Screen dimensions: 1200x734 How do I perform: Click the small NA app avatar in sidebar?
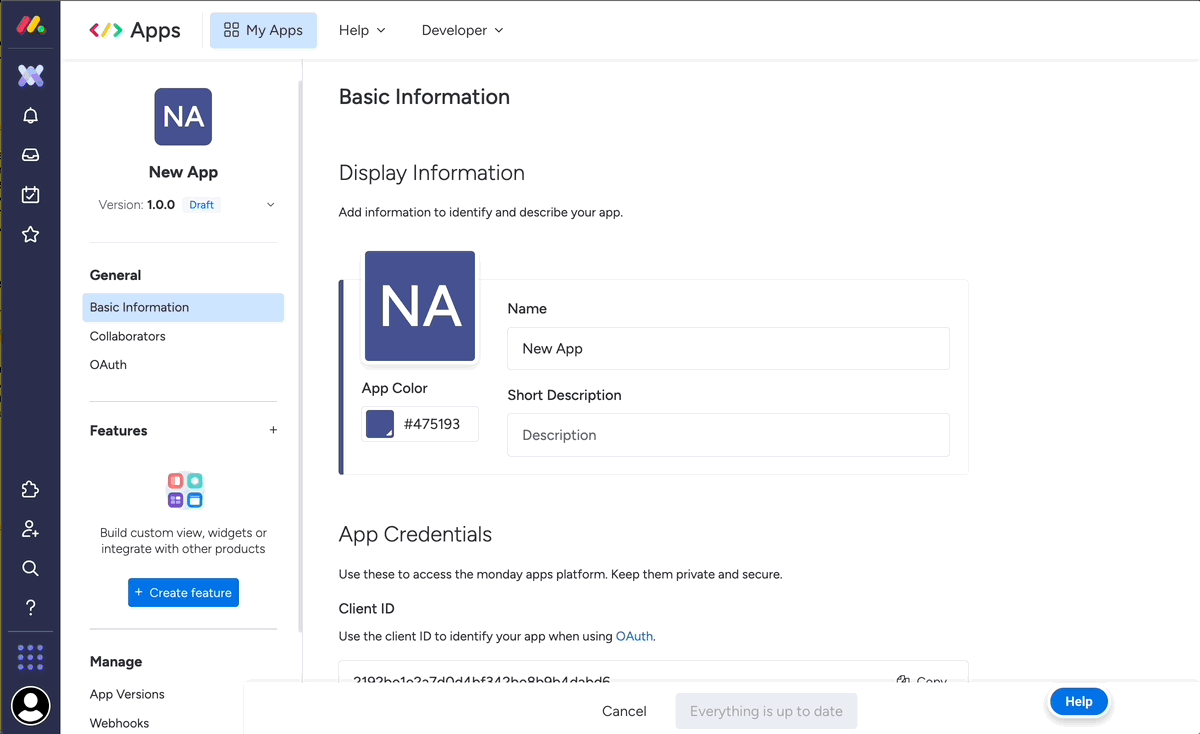(x=183, y=117)
